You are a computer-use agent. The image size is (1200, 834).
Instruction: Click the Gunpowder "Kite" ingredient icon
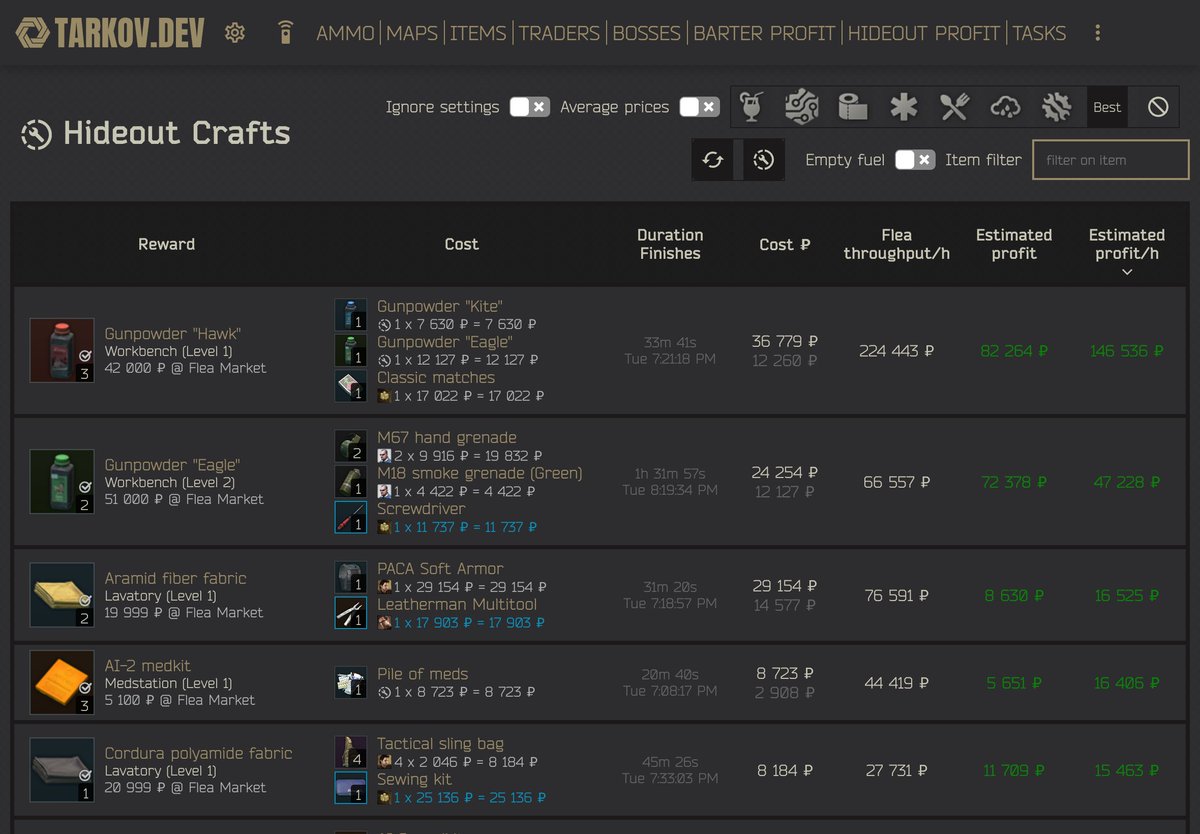pyautogui.click(x=350, y=315)
